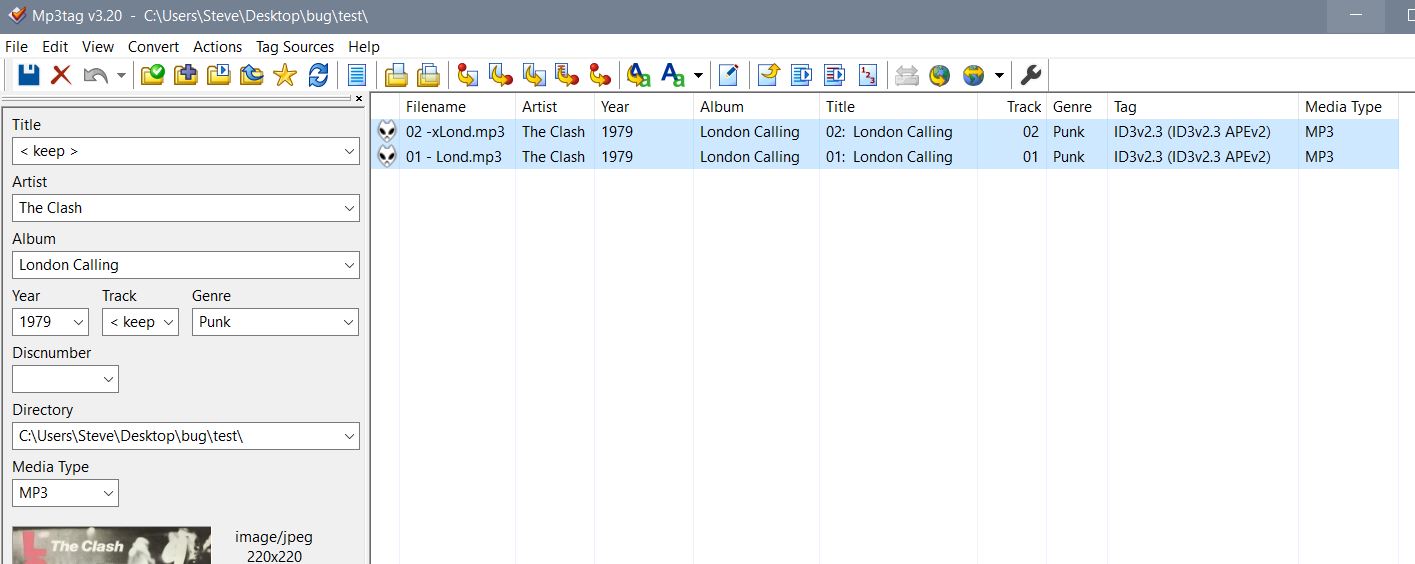Viewport: 1415px width, 564px height.
Task: Click the Select all files icon
Action: 357,75
